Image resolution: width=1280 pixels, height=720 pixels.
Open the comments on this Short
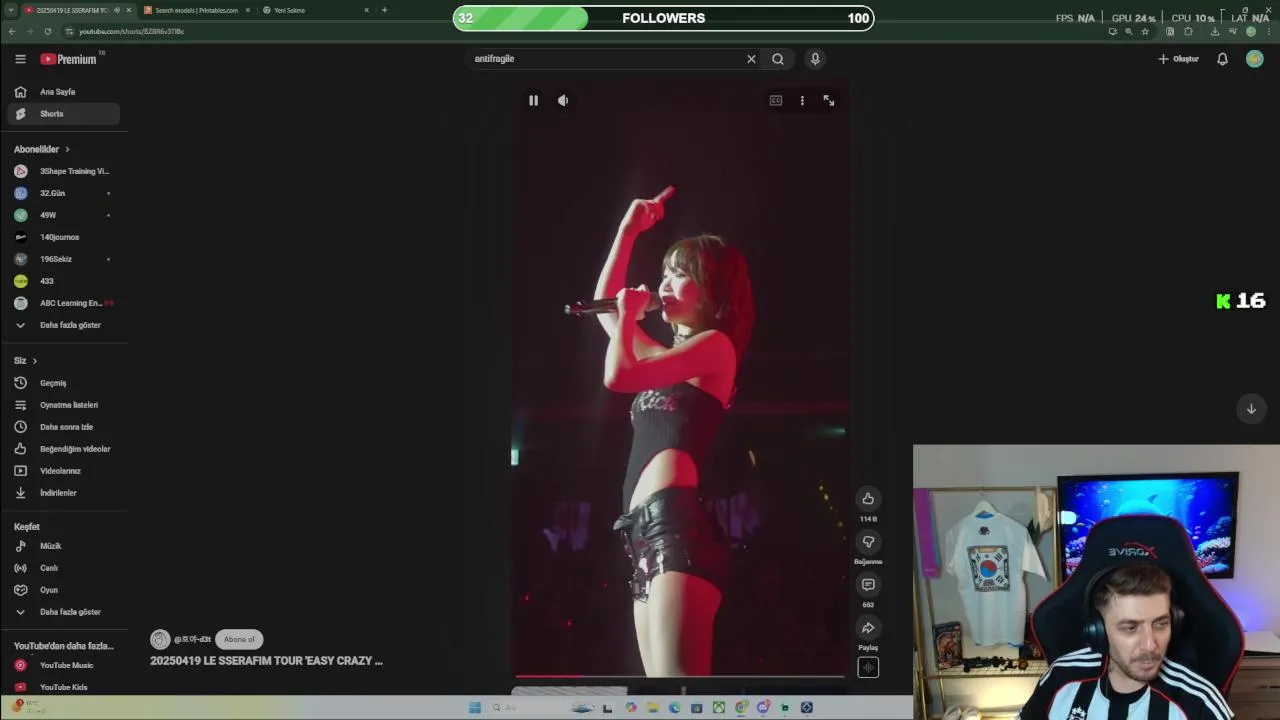(x=868, y=584)
